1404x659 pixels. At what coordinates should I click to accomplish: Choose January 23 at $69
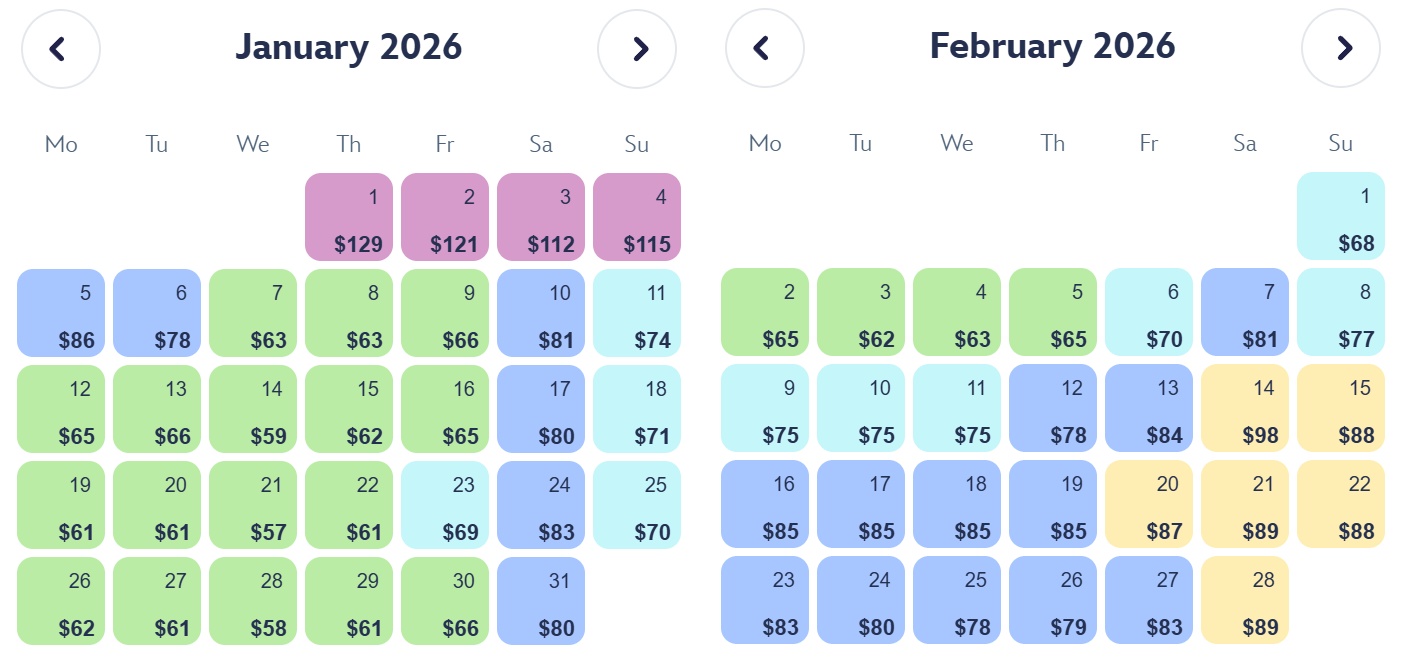coord(445,505)
